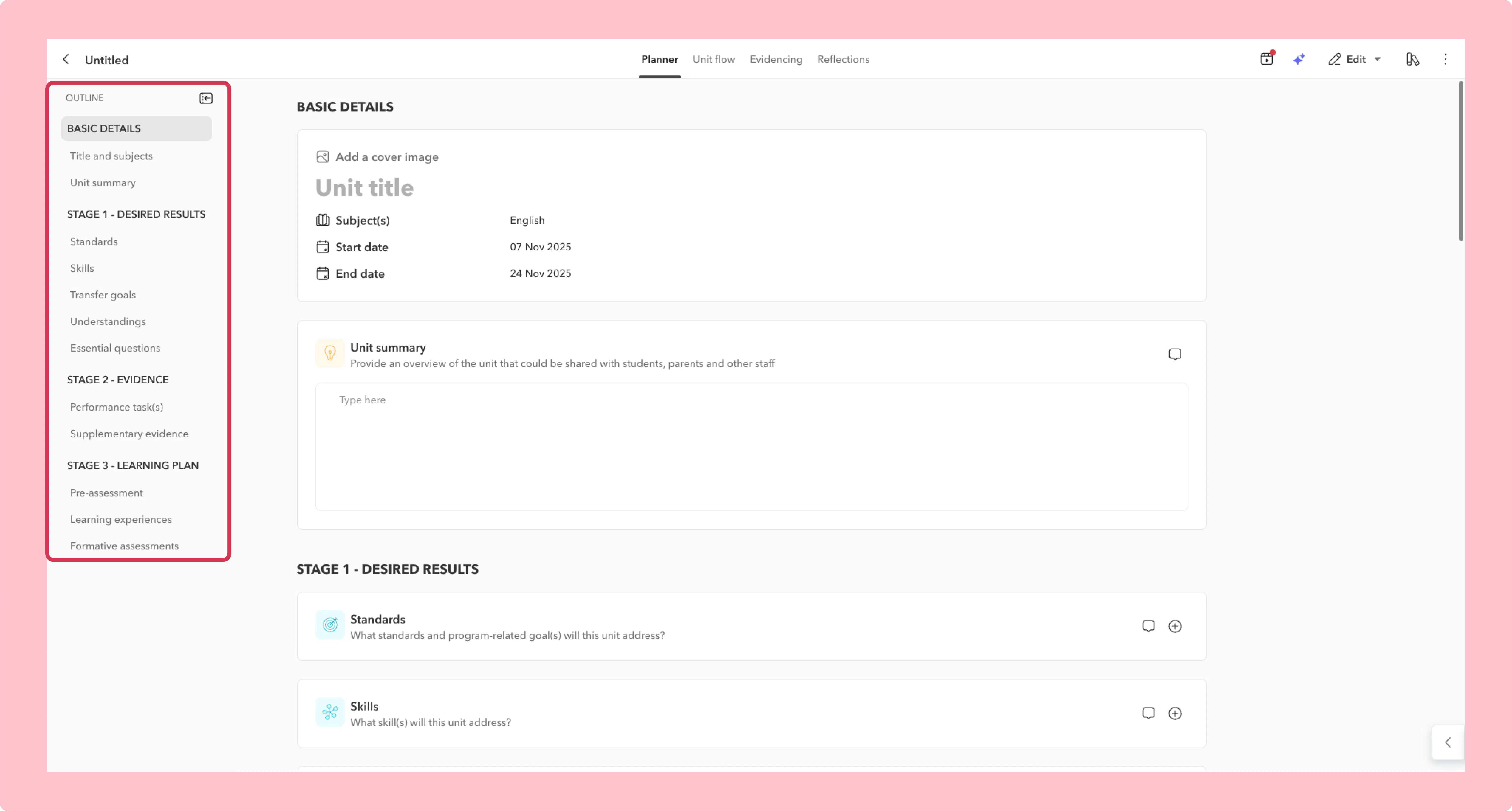Viewport: 1512px width, 811px height.
Task: Open the calendar icon with red notification dot
Action: [1267, 59]
